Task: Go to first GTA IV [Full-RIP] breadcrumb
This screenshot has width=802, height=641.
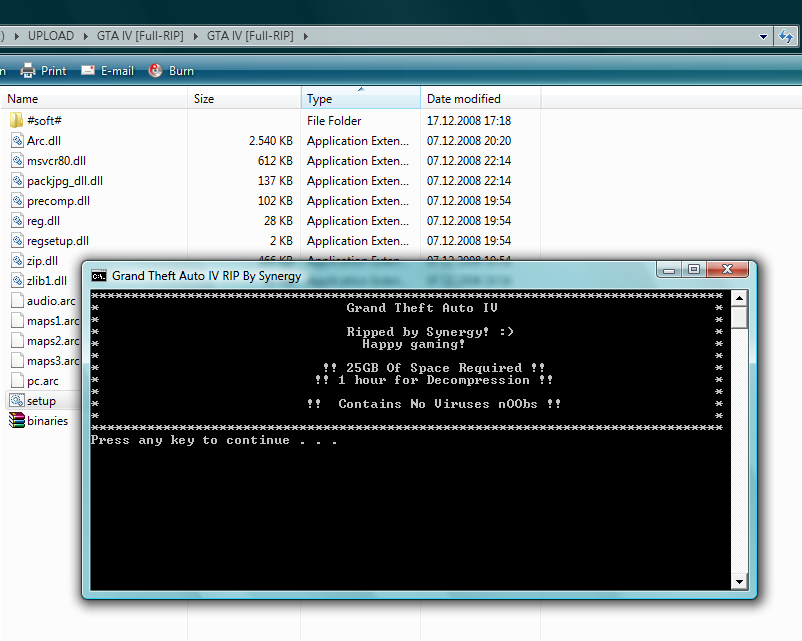Action: click(140, 36)
